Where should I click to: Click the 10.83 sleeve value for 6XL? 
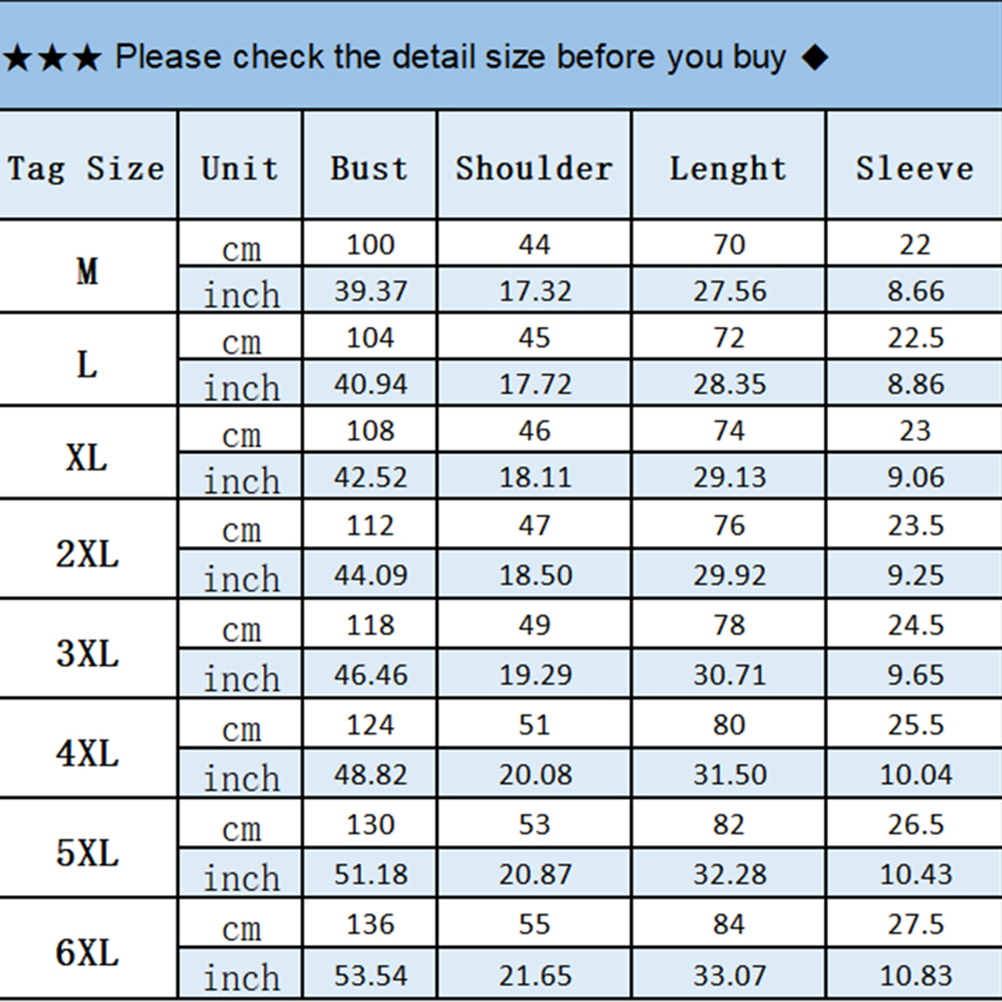[x=915, y=974]
